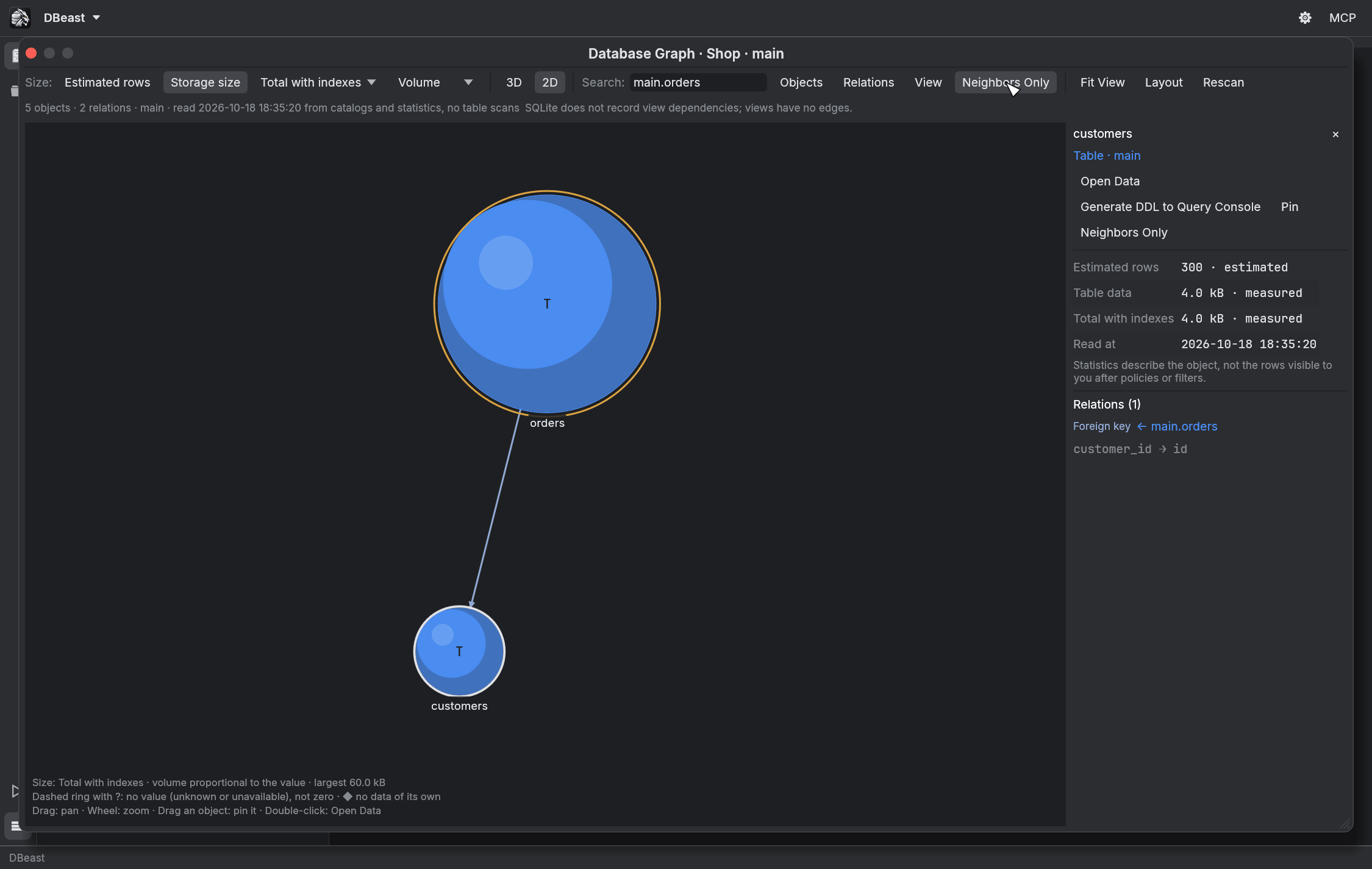This screenshot has height=869, width=1372.
Task: Switch graph to 2D view
Action: click(550, 82)
